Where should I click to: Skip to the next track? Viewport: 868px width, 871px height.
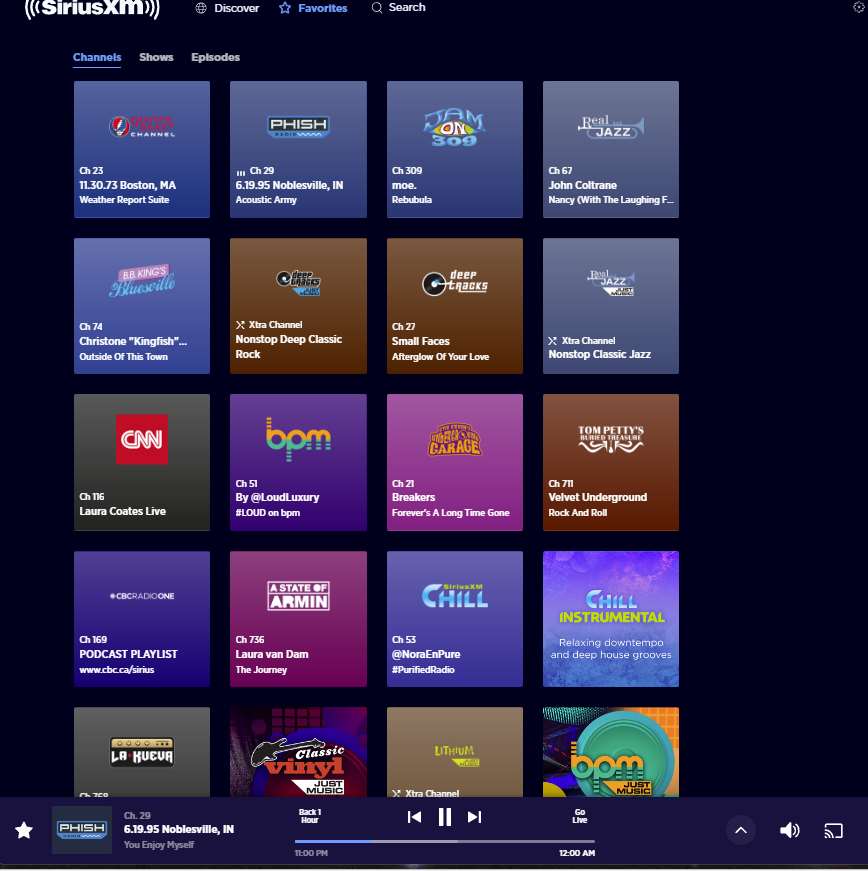tap(475, 817)
